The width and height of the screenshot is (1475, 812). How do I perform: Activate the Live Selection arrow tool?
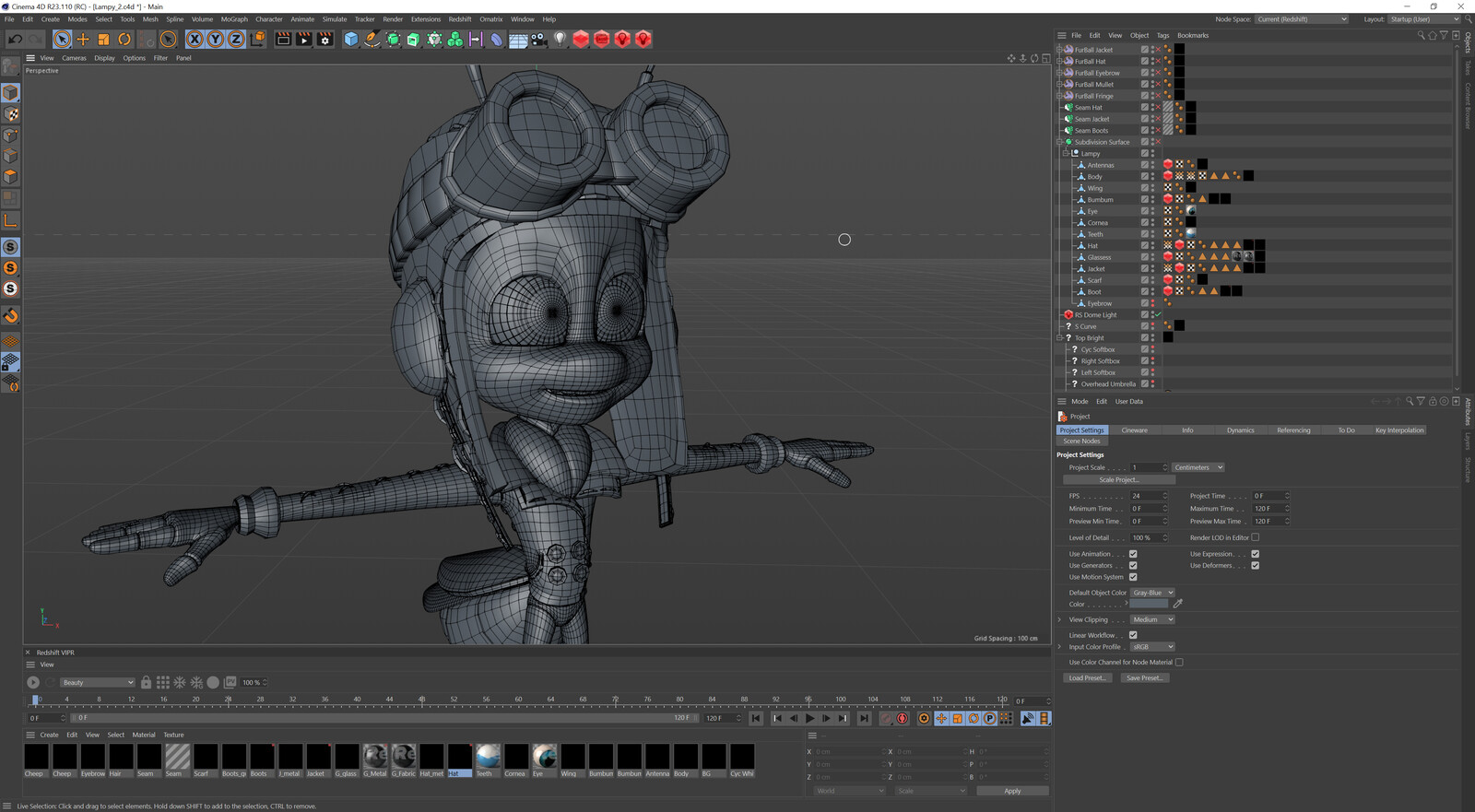pos(62,39)
